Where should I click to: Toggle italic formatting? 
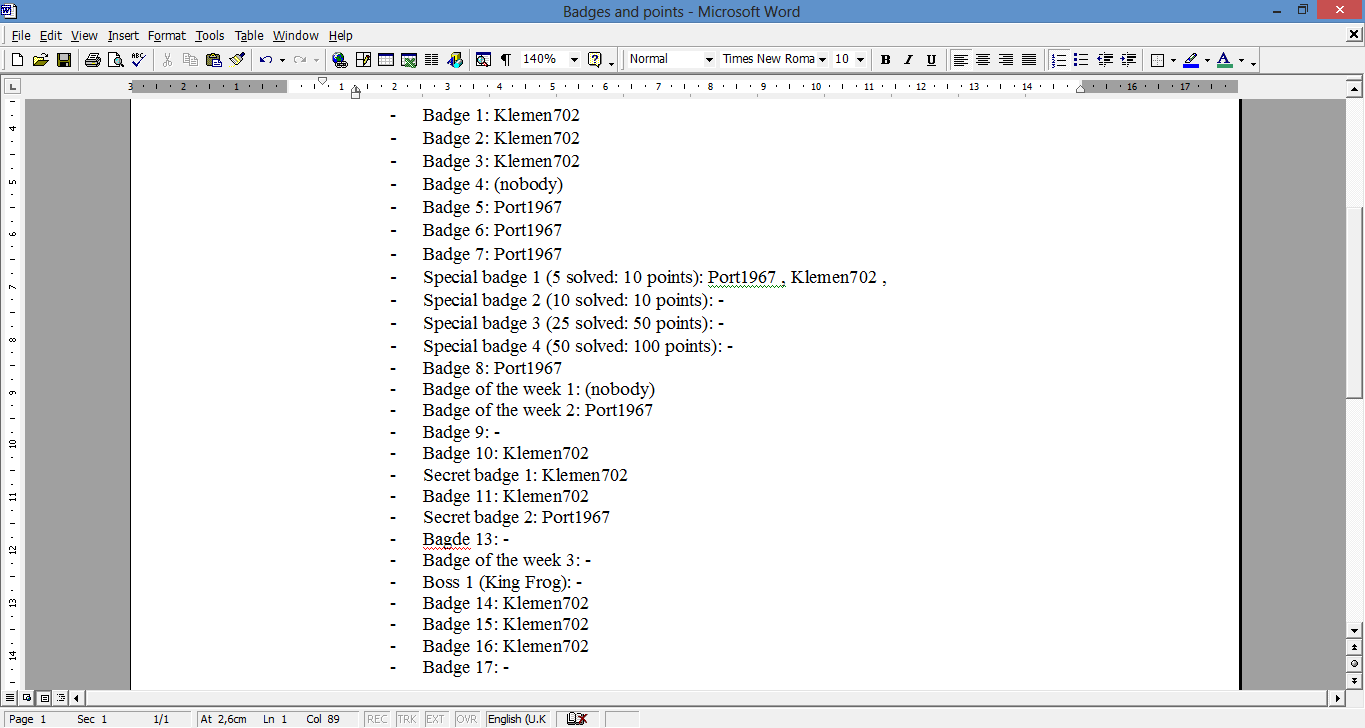point(908,60)
